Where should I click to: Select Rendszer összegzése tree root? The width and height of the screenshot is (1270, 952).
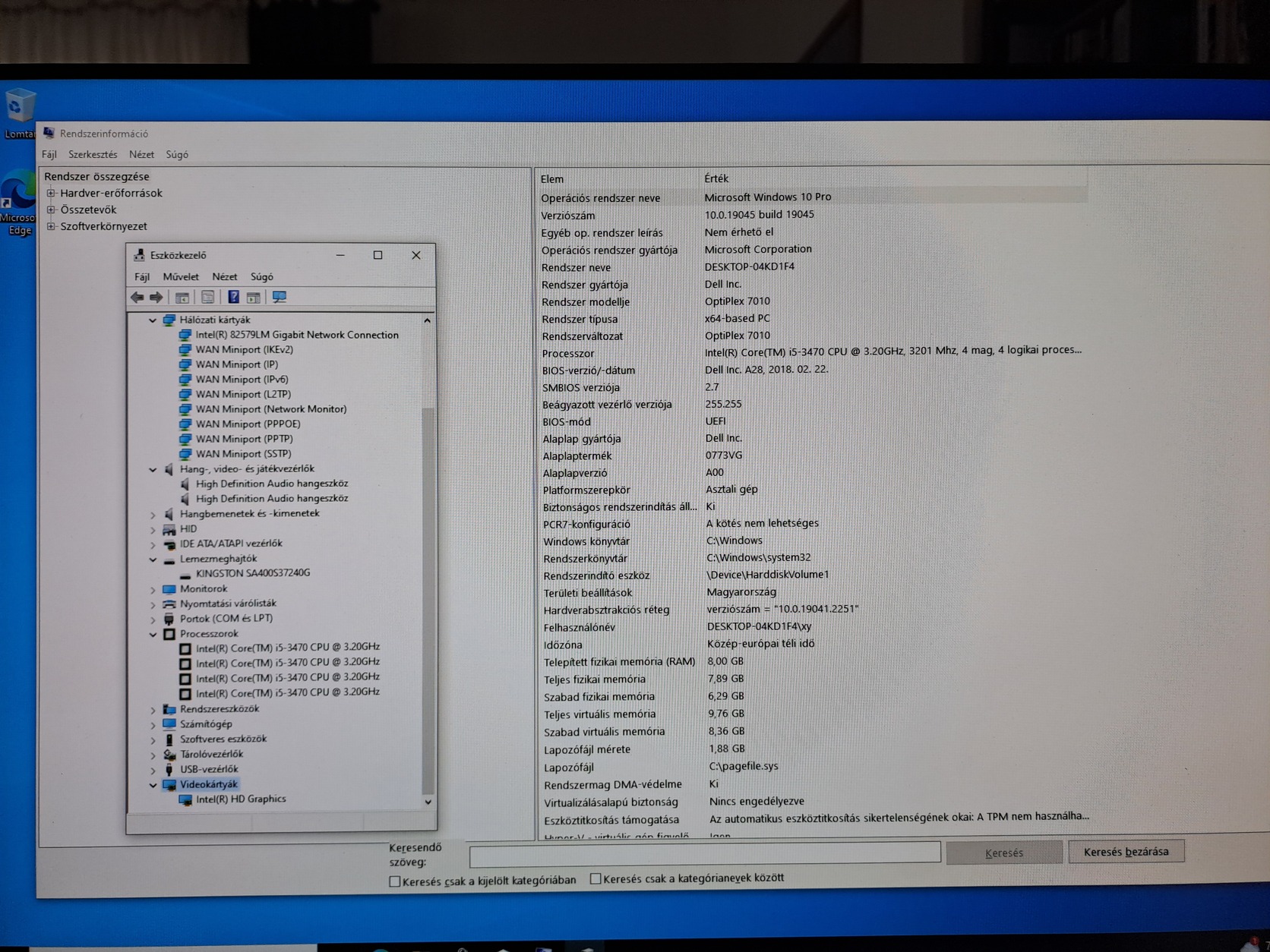click(96, 177)
